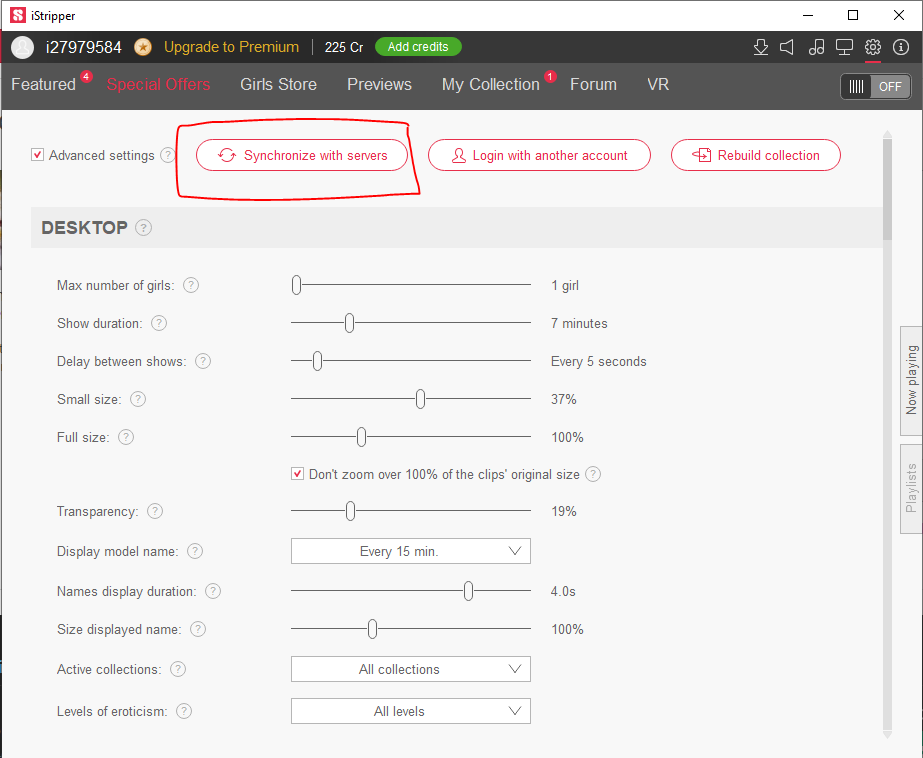Open help icon beside DESKTOP heading

point(143,228)
